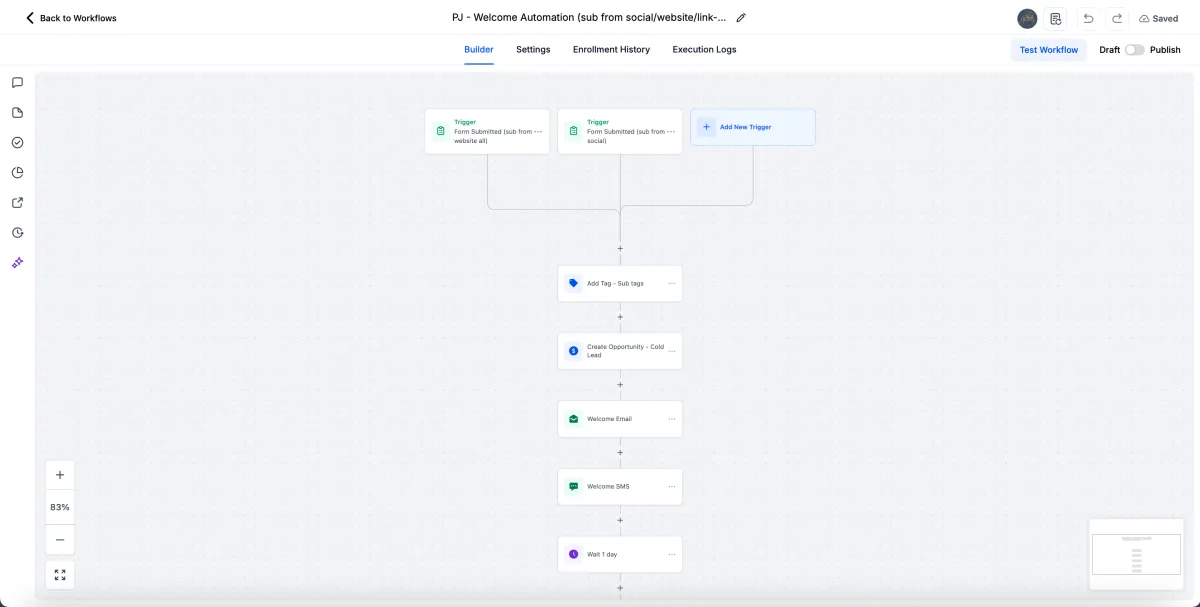This screenshot has height=607, width=1200.
Task: Open options menu for Welcome Email step
Action: tap(672, 419)
